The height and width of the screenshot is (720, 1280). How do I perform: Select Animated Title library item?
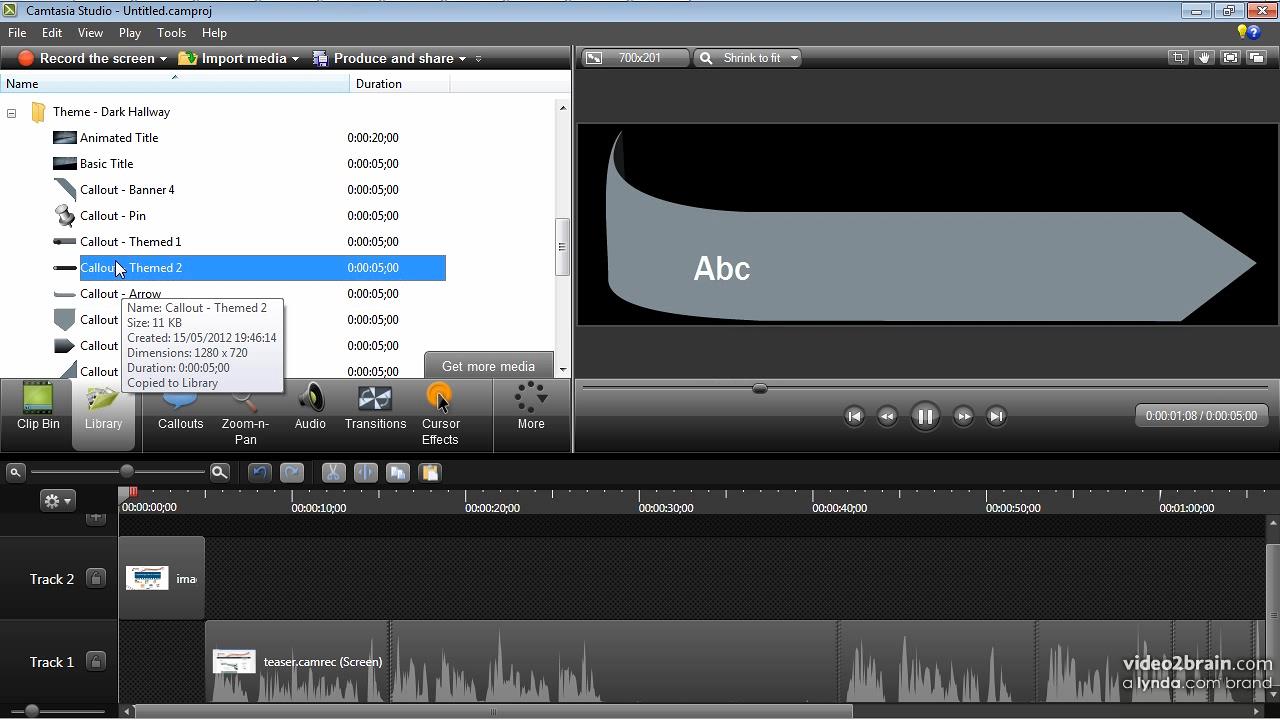118,138
